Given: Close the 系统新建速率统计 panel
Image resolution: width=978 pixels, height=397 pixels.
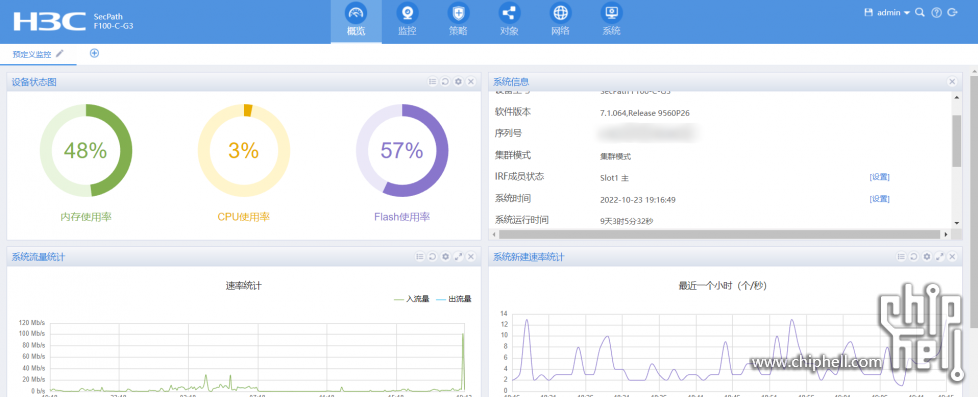Looking at the screenshot, I should (952, 257).
